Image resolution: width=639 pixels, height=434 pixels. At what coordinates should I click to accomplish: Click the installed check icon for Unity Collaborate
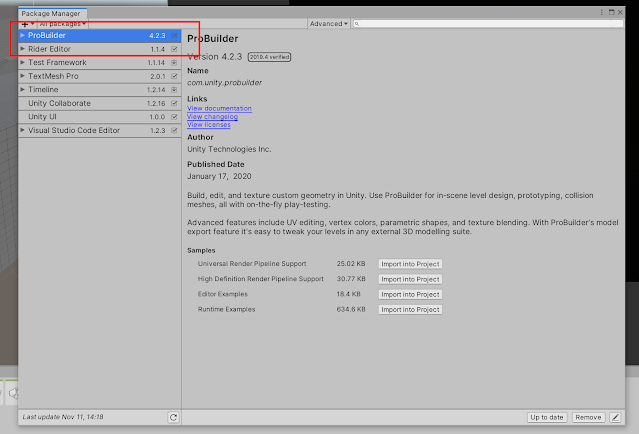(x=174, y=103)
